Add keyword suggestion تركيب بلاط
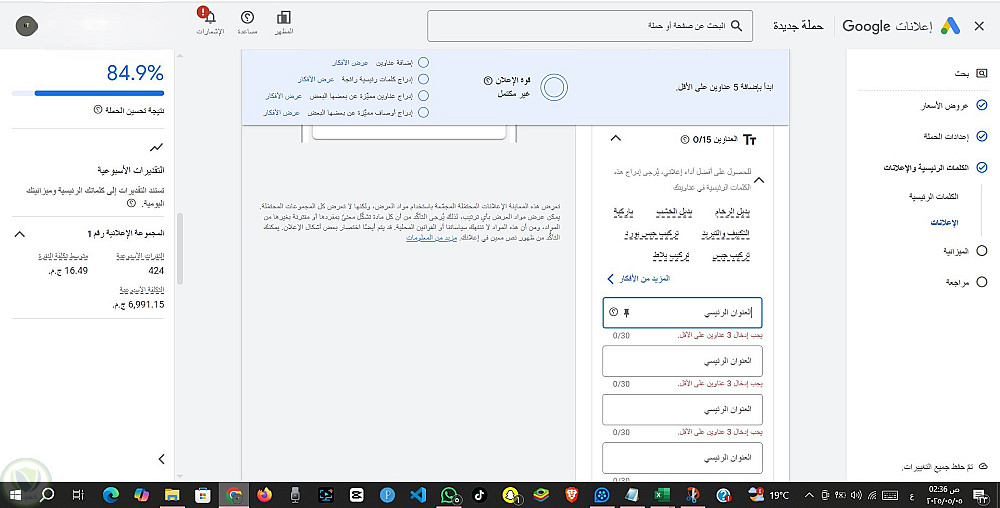Screen dimensions: 1000x508 click(670, 256)
